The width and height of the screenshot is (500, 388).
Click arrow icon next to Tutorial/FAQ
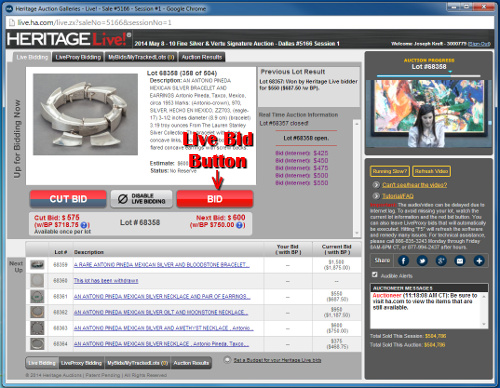pos(376,196)
